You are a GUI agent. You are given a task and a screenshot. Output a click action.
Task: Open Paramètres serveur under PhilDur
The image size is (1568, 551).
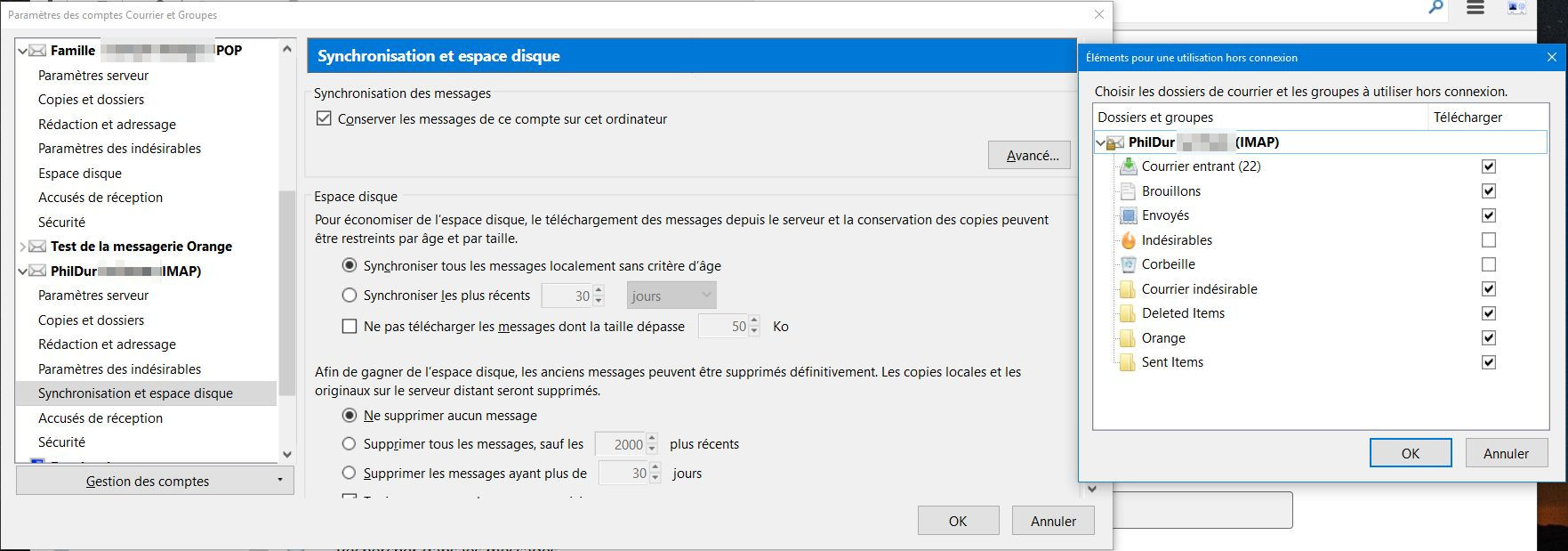[x=93, y=296]
